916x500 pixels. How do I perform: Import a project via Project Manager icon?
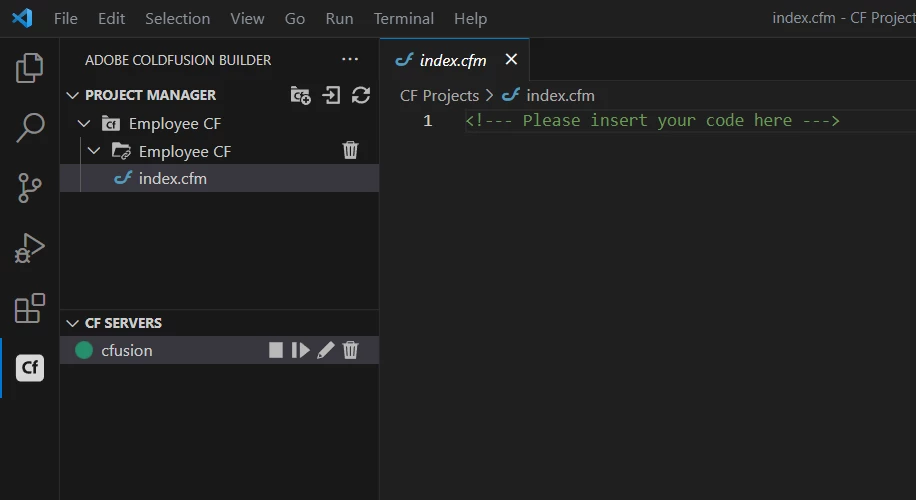331,95
